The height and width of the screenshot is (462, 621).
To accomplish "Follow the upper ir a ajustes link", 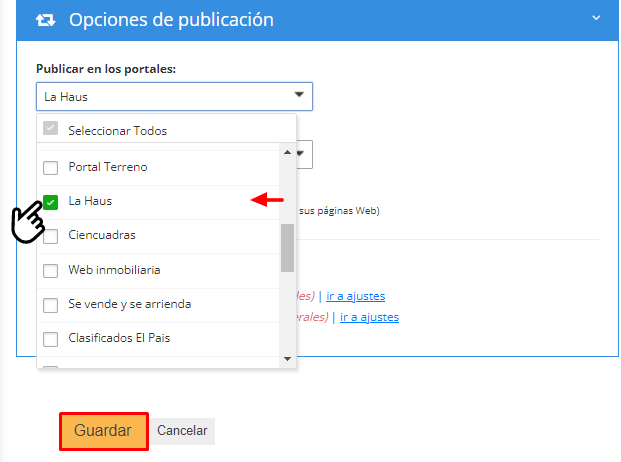I will (355, 296).
